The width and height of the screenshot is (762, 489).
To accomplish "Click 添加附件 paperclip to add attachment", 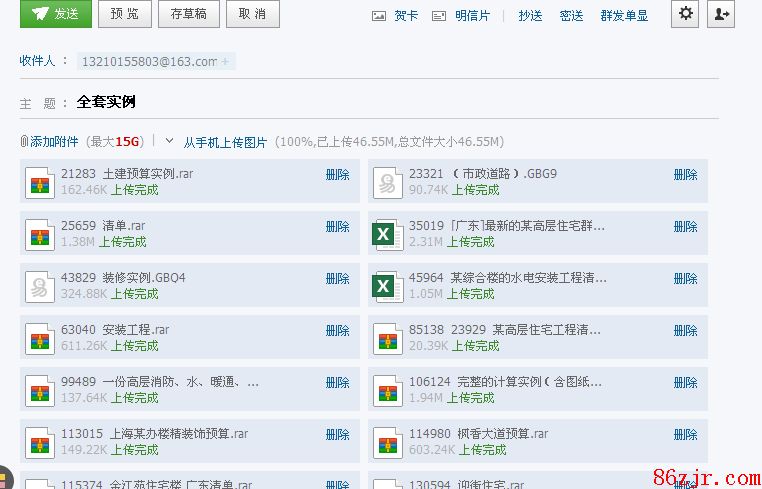I will [50, 142].
